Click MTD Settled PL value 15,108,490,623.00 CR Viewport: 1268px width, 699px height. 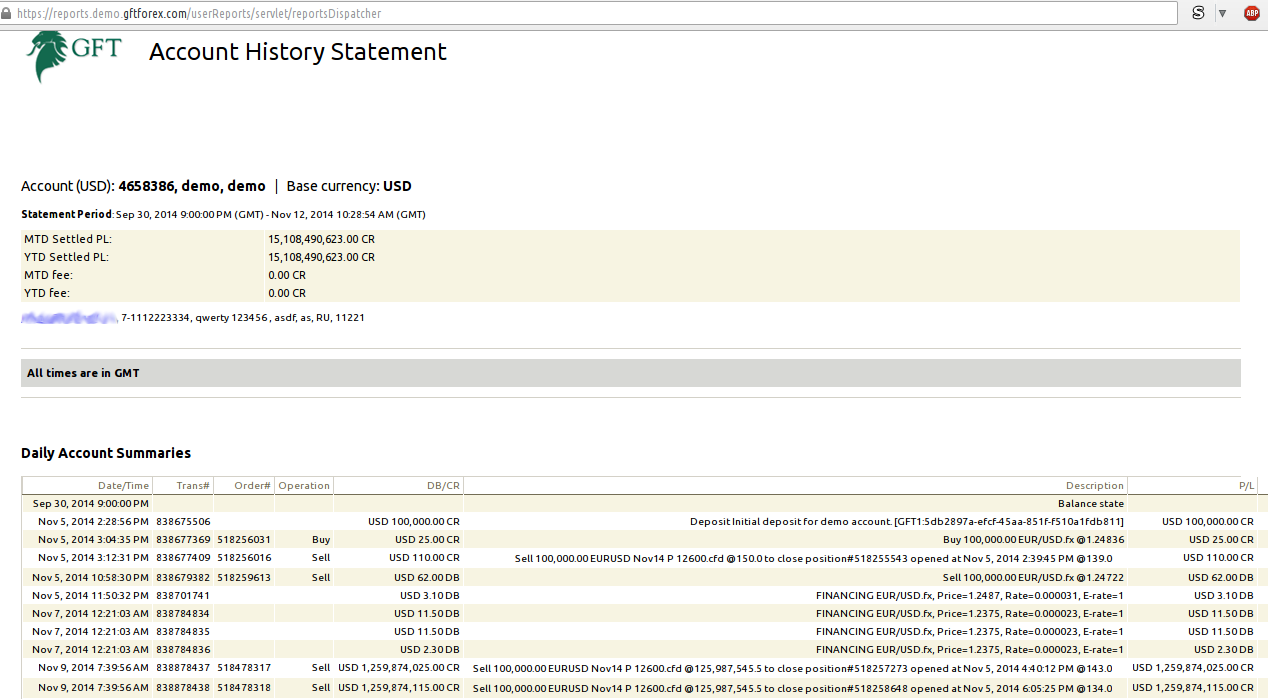click(x=321, y=240)
